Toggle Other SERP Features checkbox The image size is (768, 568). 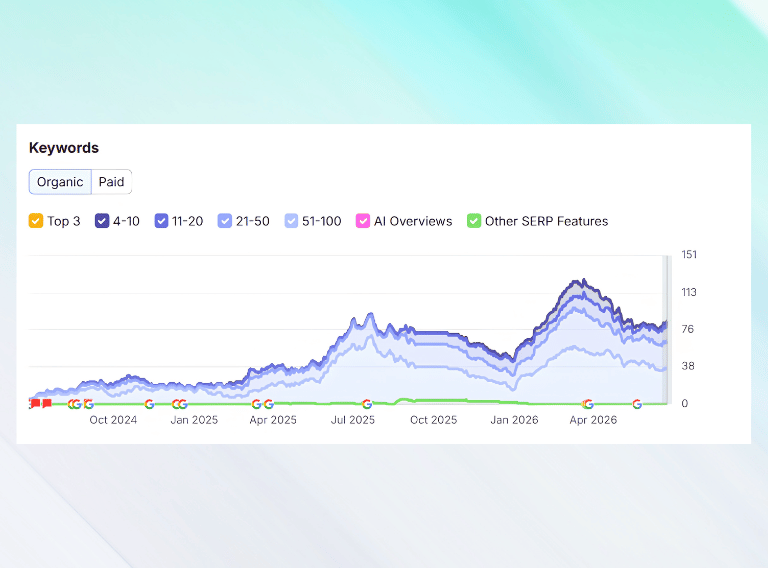click(474, 221)
